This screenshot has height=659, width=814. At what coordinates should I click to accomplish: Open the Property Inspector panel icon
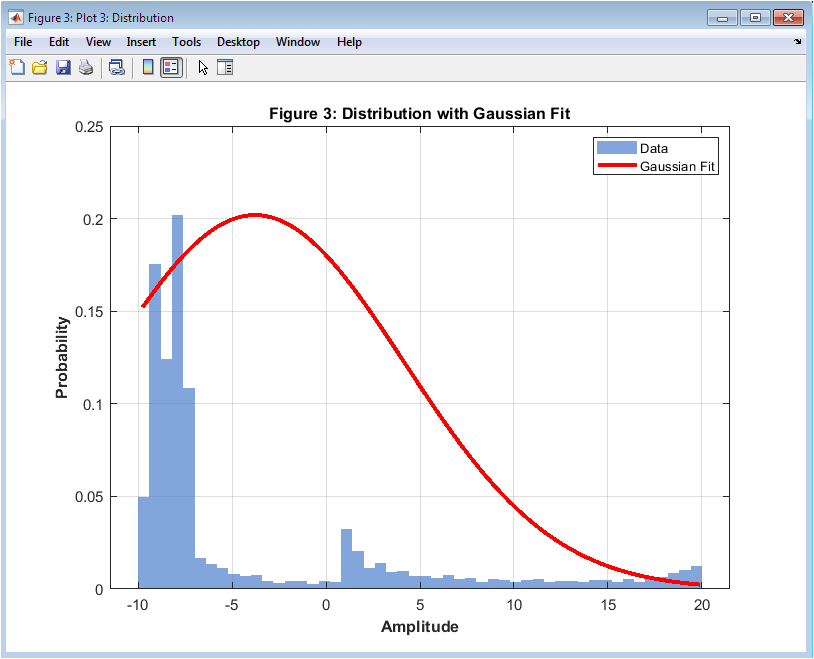pyautogui.click(x=225, y=68)
